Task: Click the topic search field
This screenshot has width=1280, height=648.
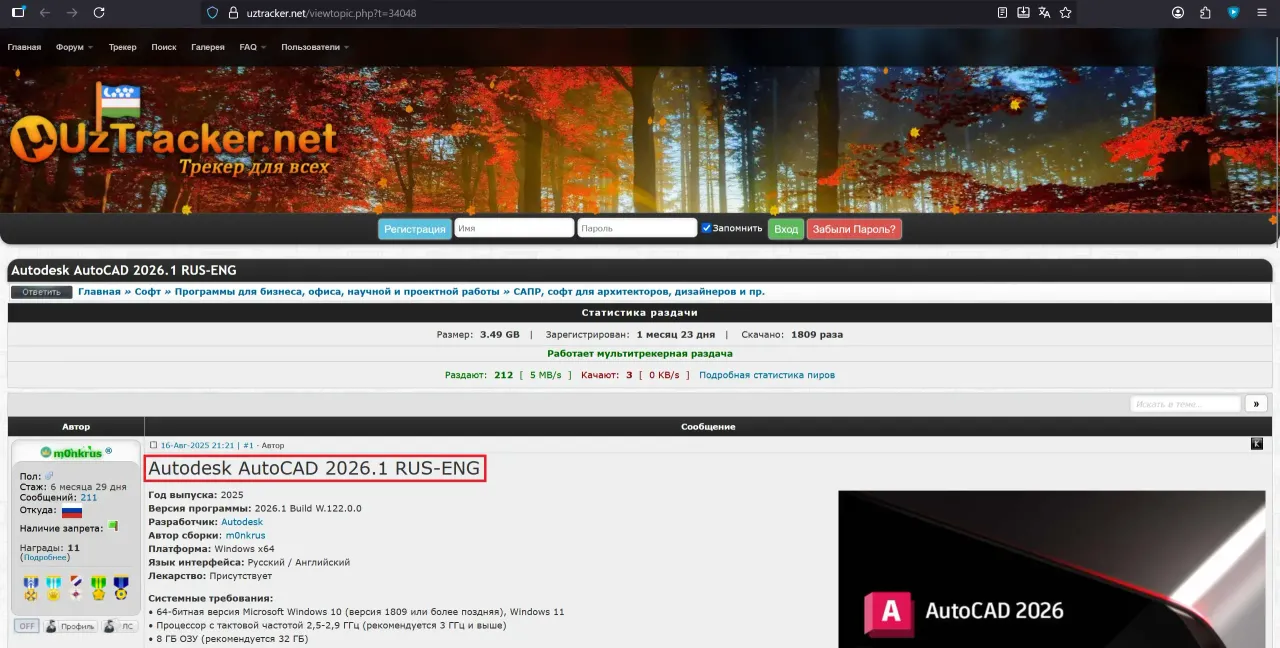Action: [1185, 404]
